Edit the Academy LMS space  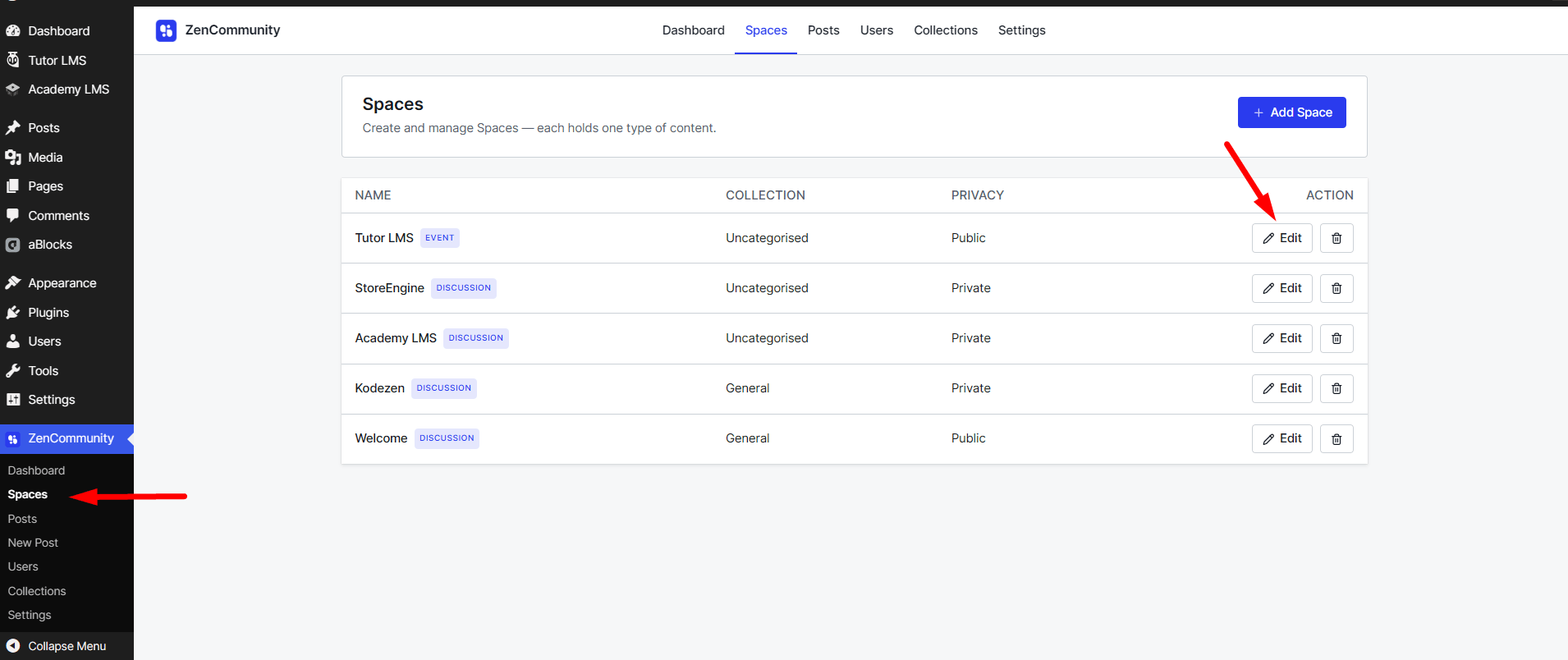coord(1282,338)
